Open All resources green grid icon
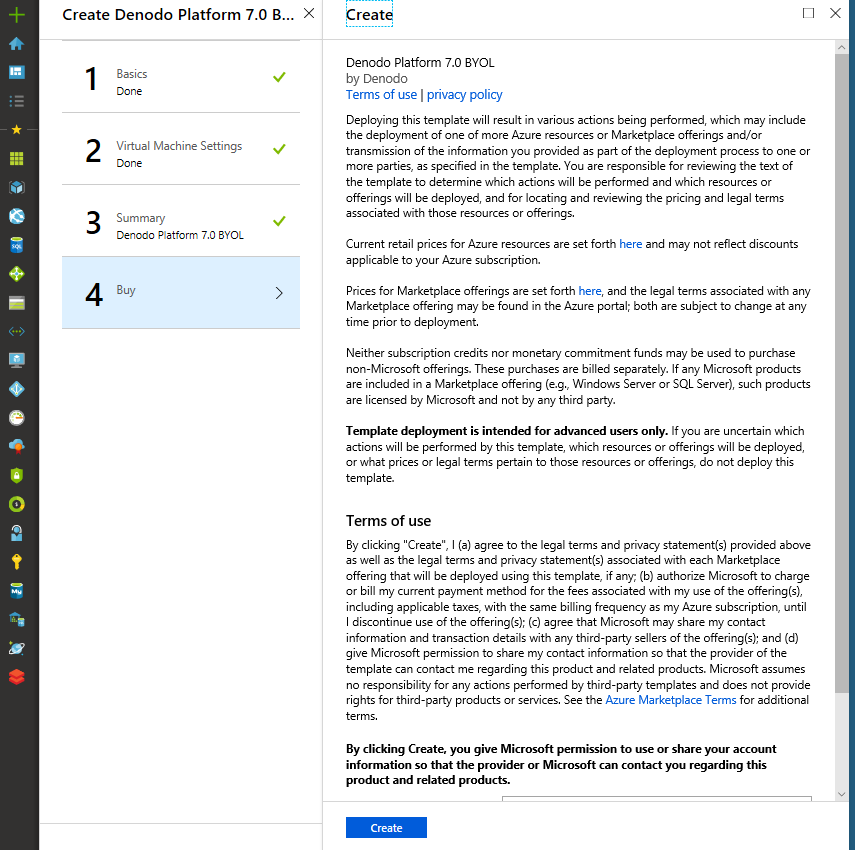 tap(17, 159)
